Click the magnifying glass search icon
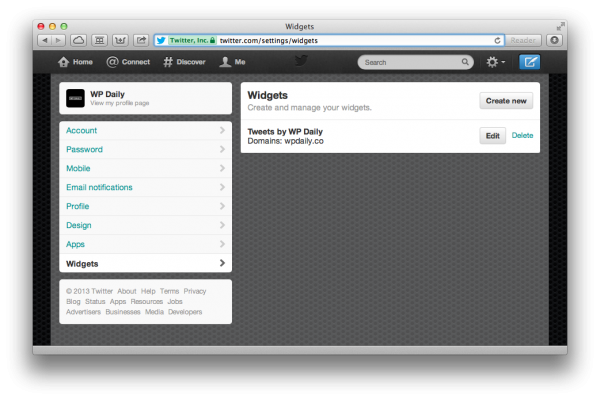This screenshot has height=400, width=600. click(465, 62)
